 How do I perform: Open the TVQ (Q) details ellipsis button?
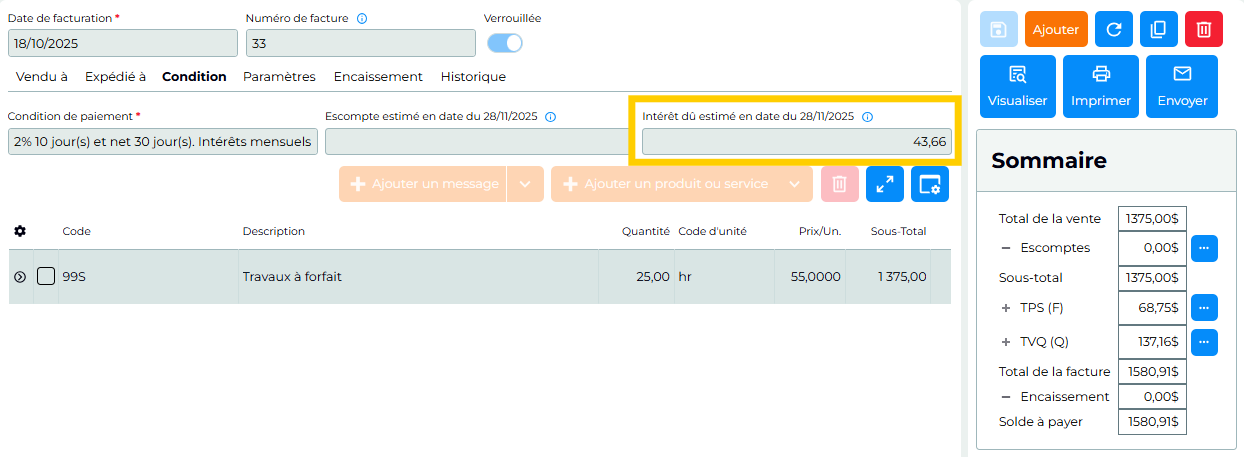point(1204,342)
